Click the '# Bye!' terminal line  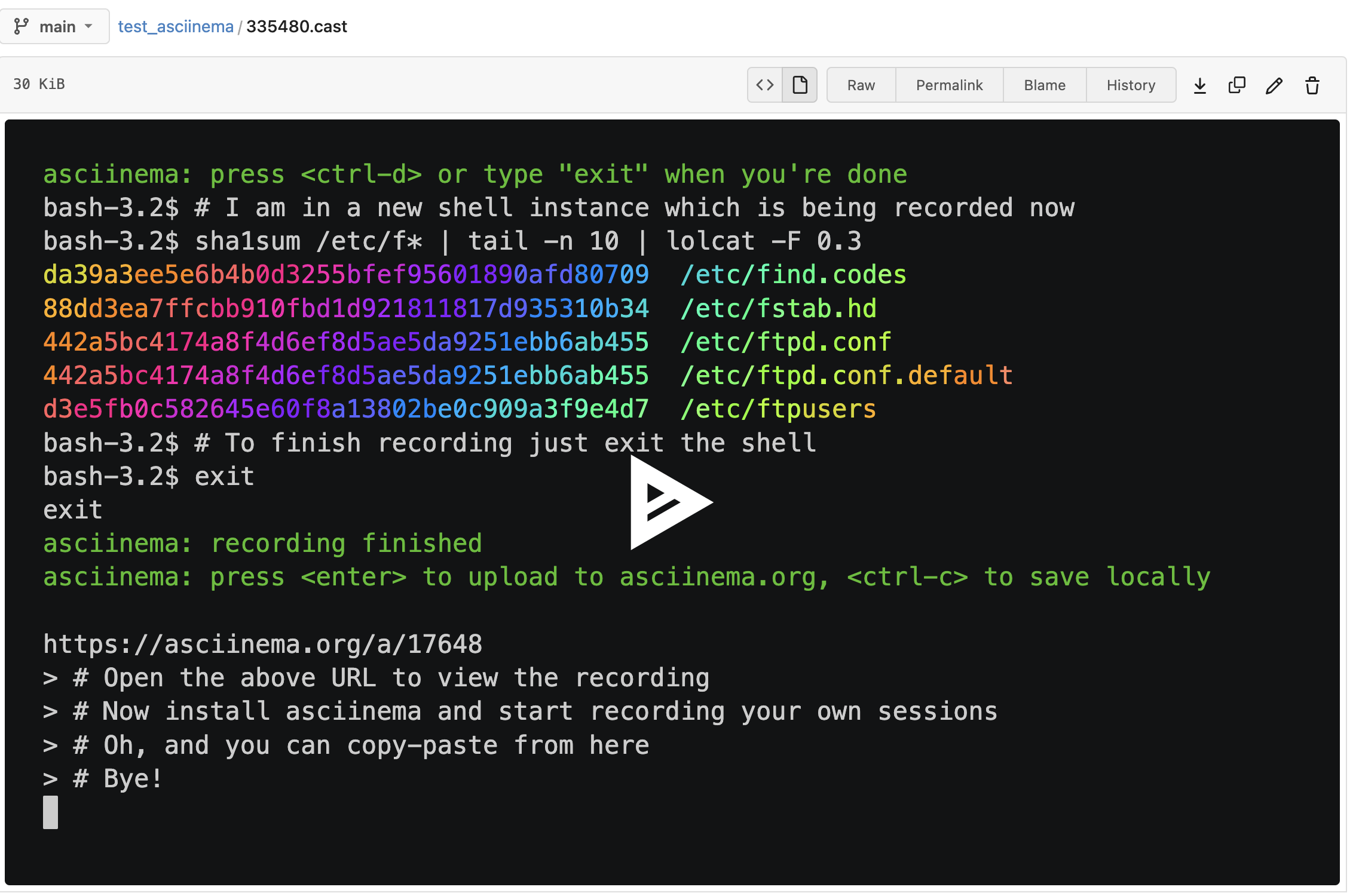pyautogui.click(x=102, y=779)
